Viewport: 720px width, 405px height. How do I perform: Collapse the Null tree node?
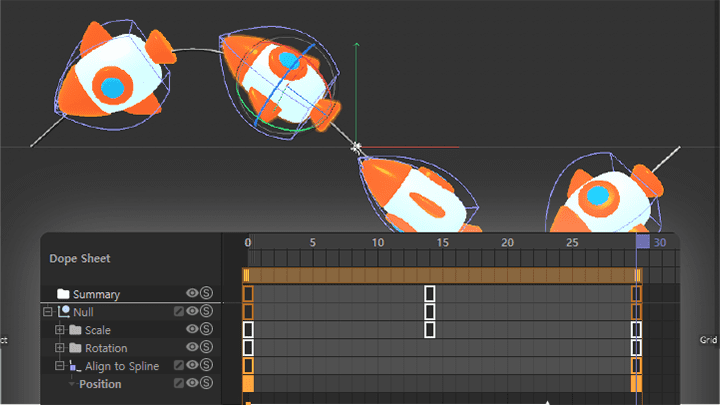(x=48, y=312)
